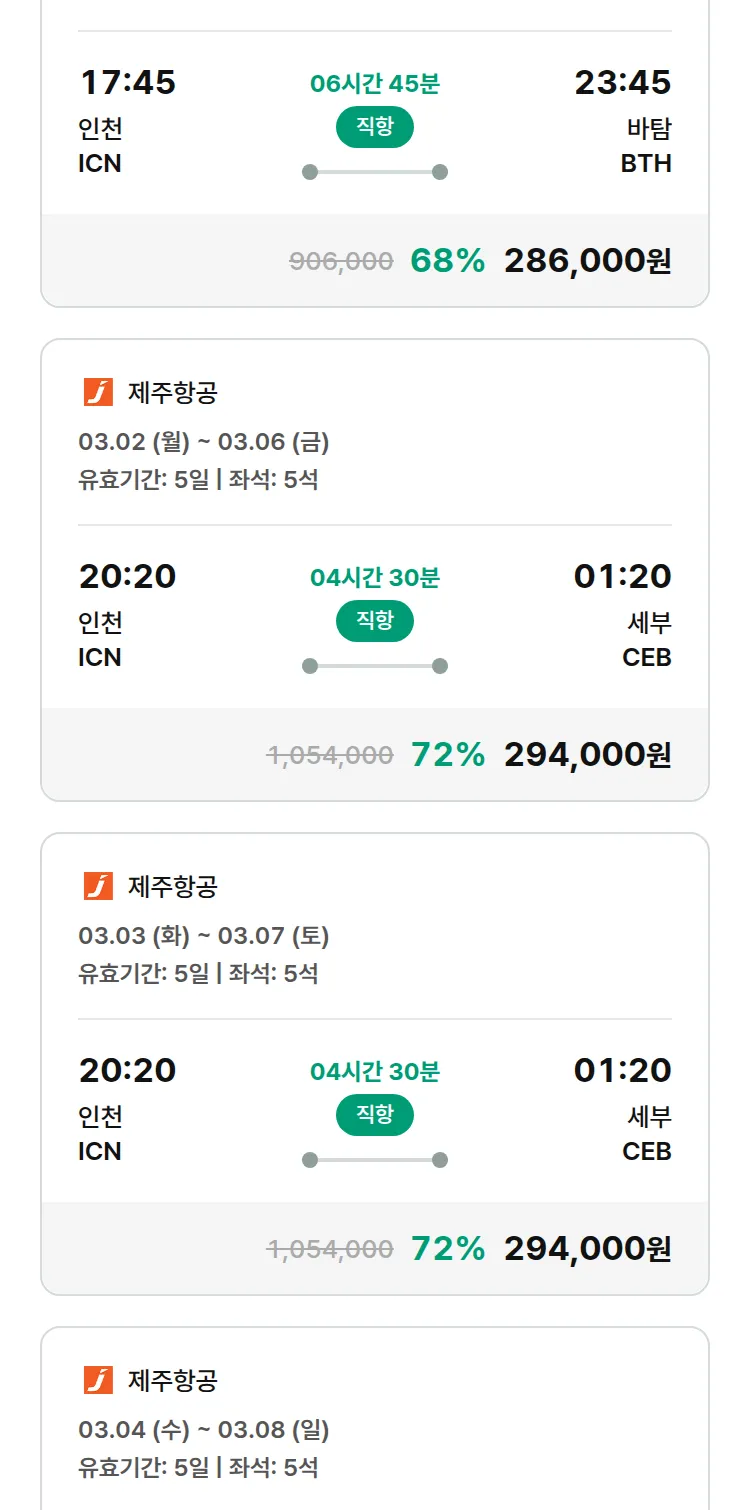Click the 03.02 (월) ~ 03.06 (금) date range
The height and width of the screenshot is (1510, 750).
click(204, 441)
